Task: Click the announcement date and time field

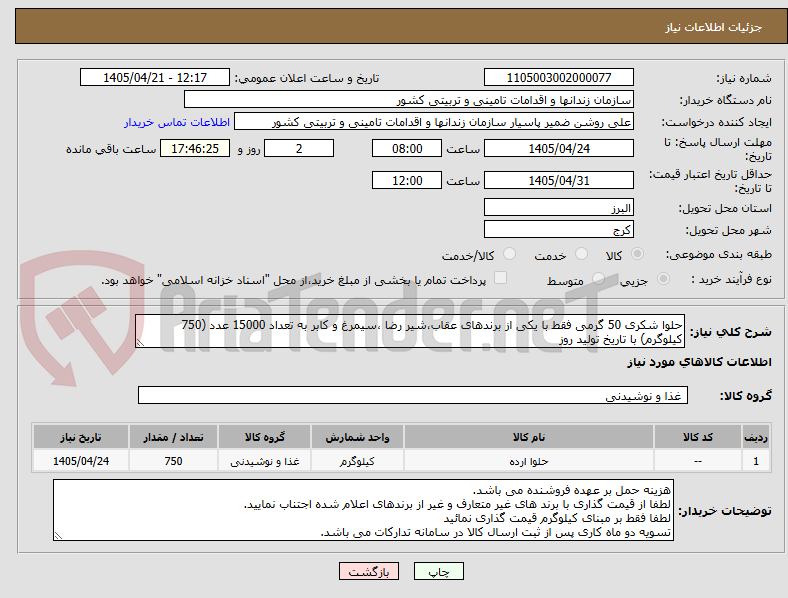Action: click(155, 77)
